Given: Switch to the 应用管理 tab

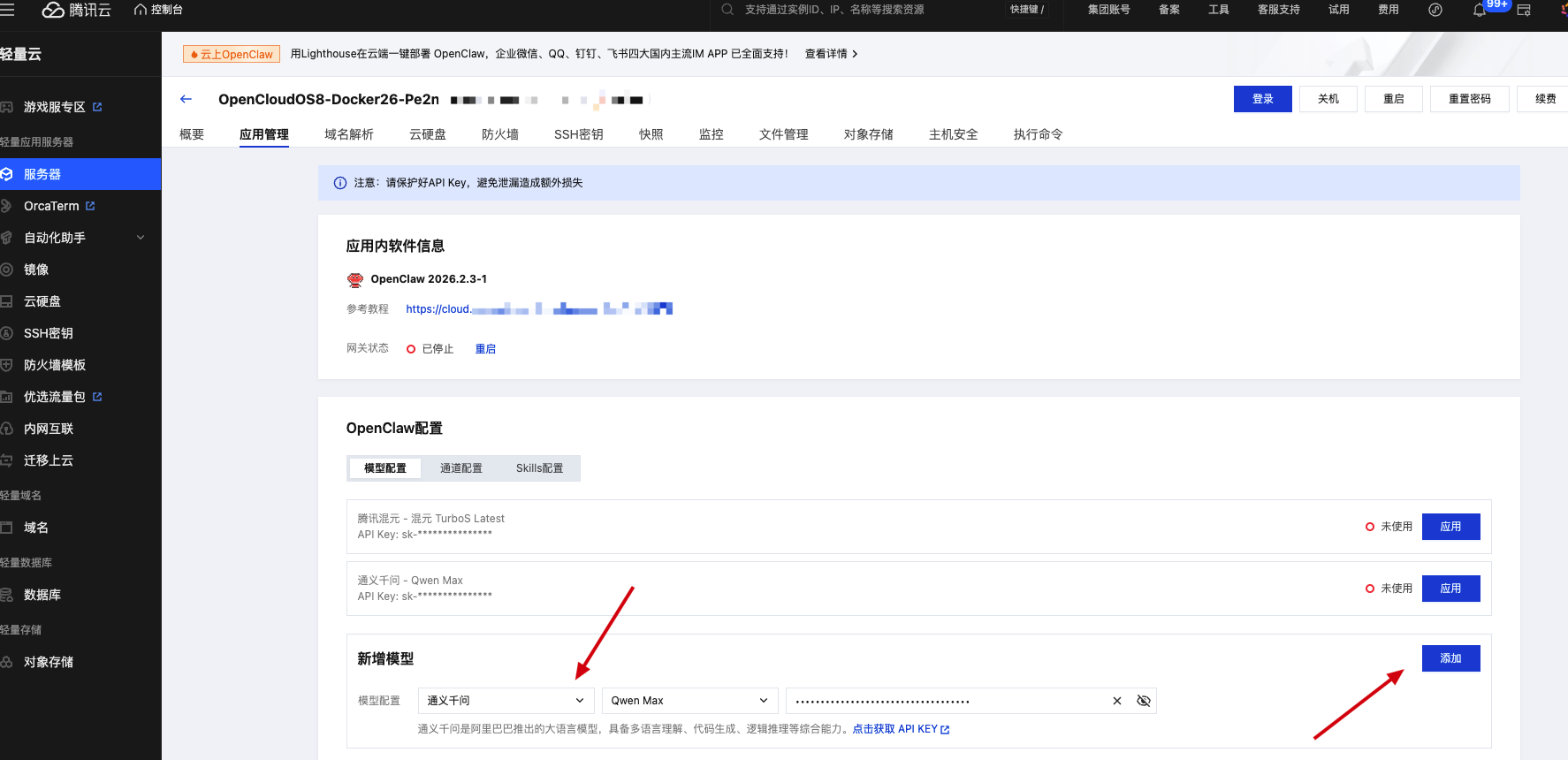Looking at the screenshot, I should pos(264,134).
